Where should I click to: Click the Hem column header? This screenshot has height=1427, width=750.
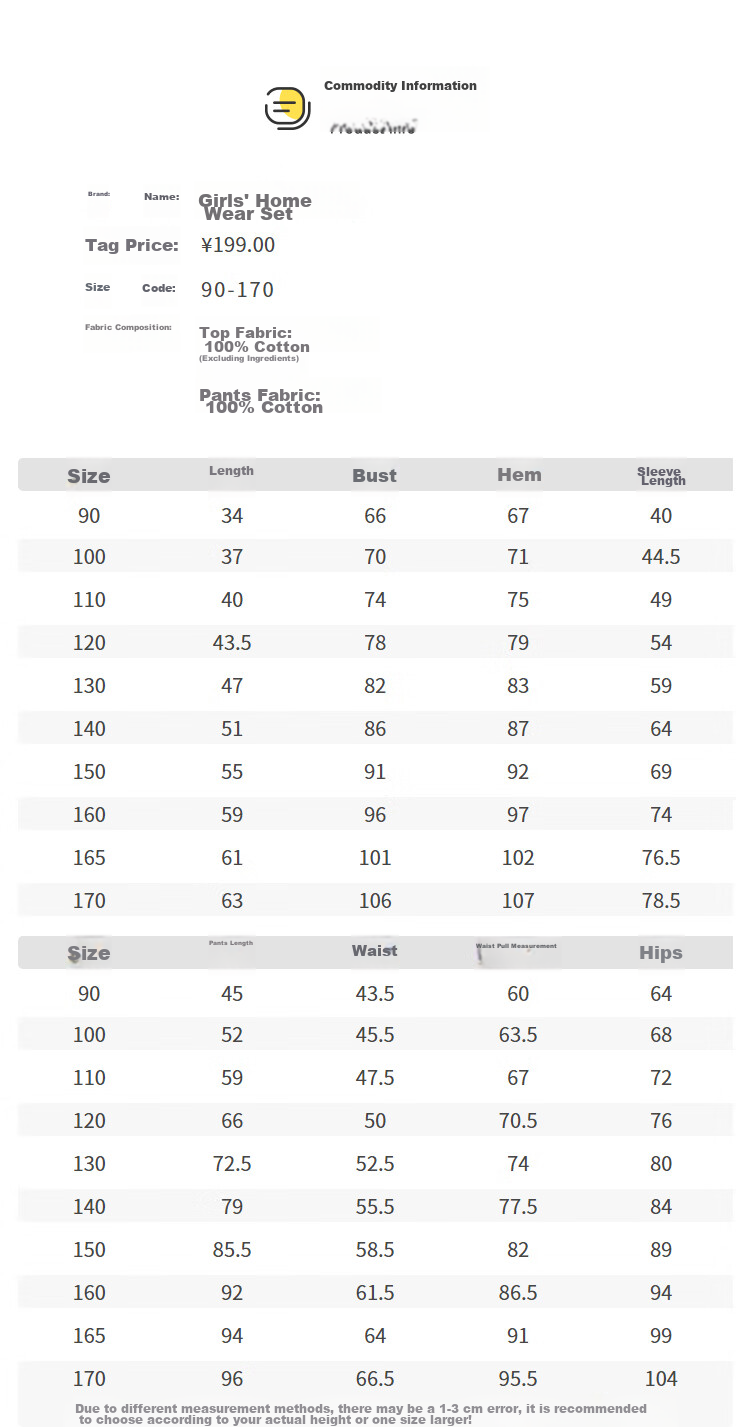point(519,475)
